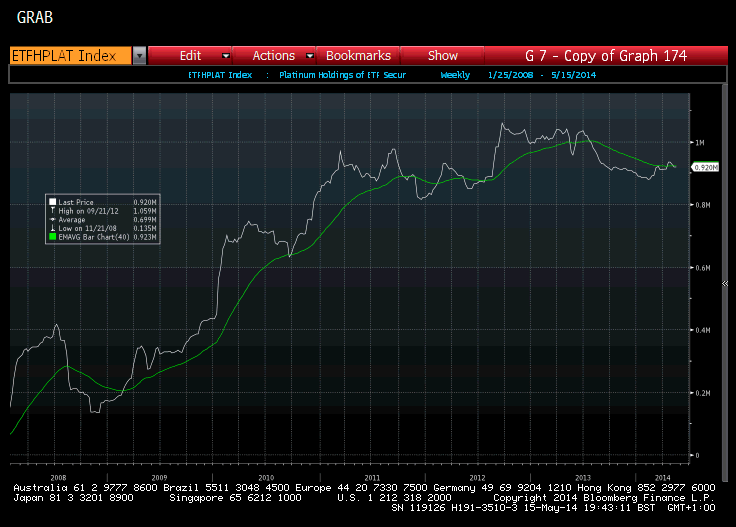Click the ETFHPLAT Index ticker input field
The height and width of the screenshot is (527, 736).
pyautogui.click(x=70, y=56)
